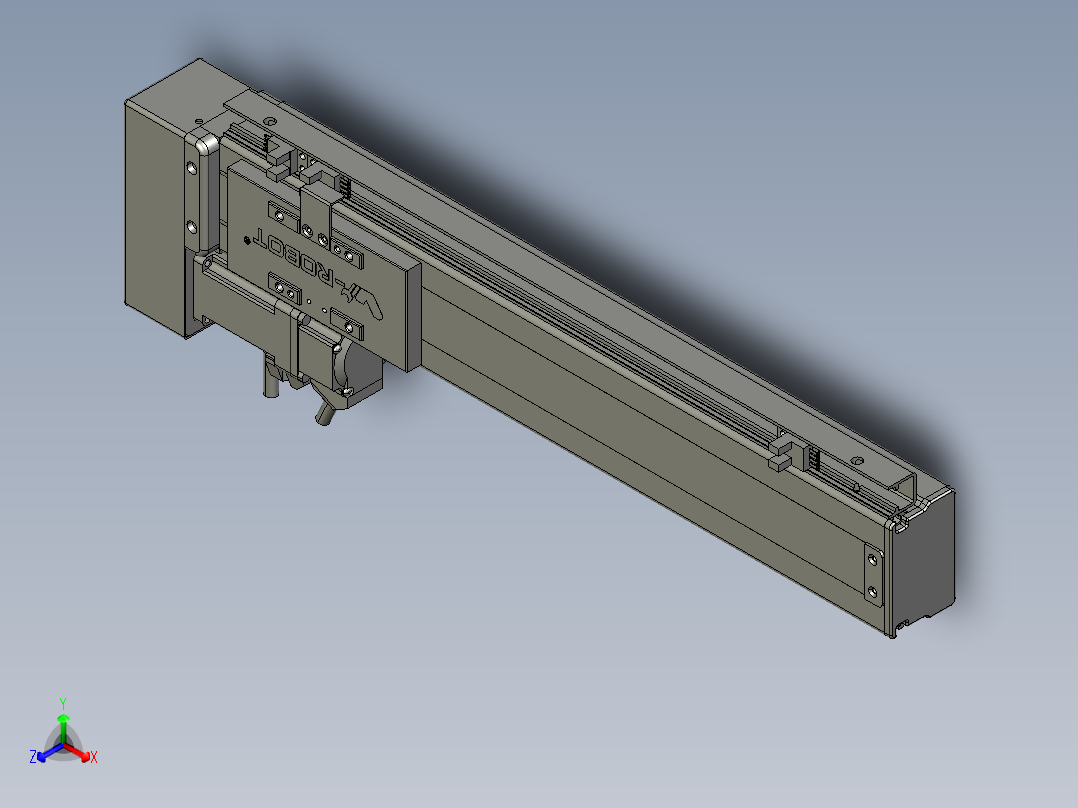
Task: Select the angled cable connector below the carriage
Action: [326, 413]
